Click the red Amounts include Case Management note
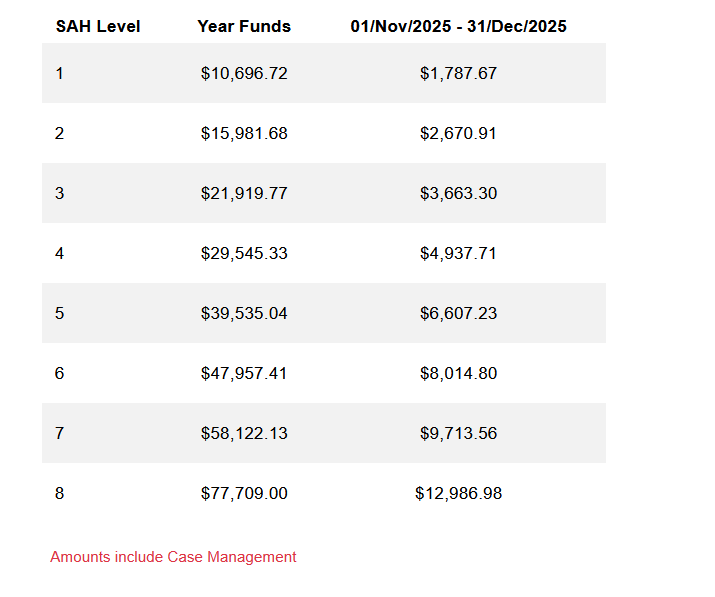This screenshot has width=715, height=597. click(173, 557)
